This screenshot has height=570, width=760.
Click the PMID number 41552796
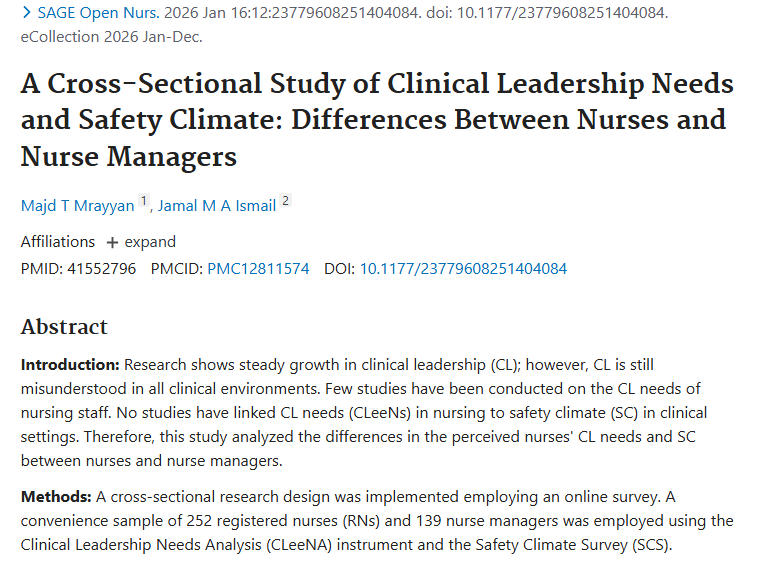coord(101,268)
